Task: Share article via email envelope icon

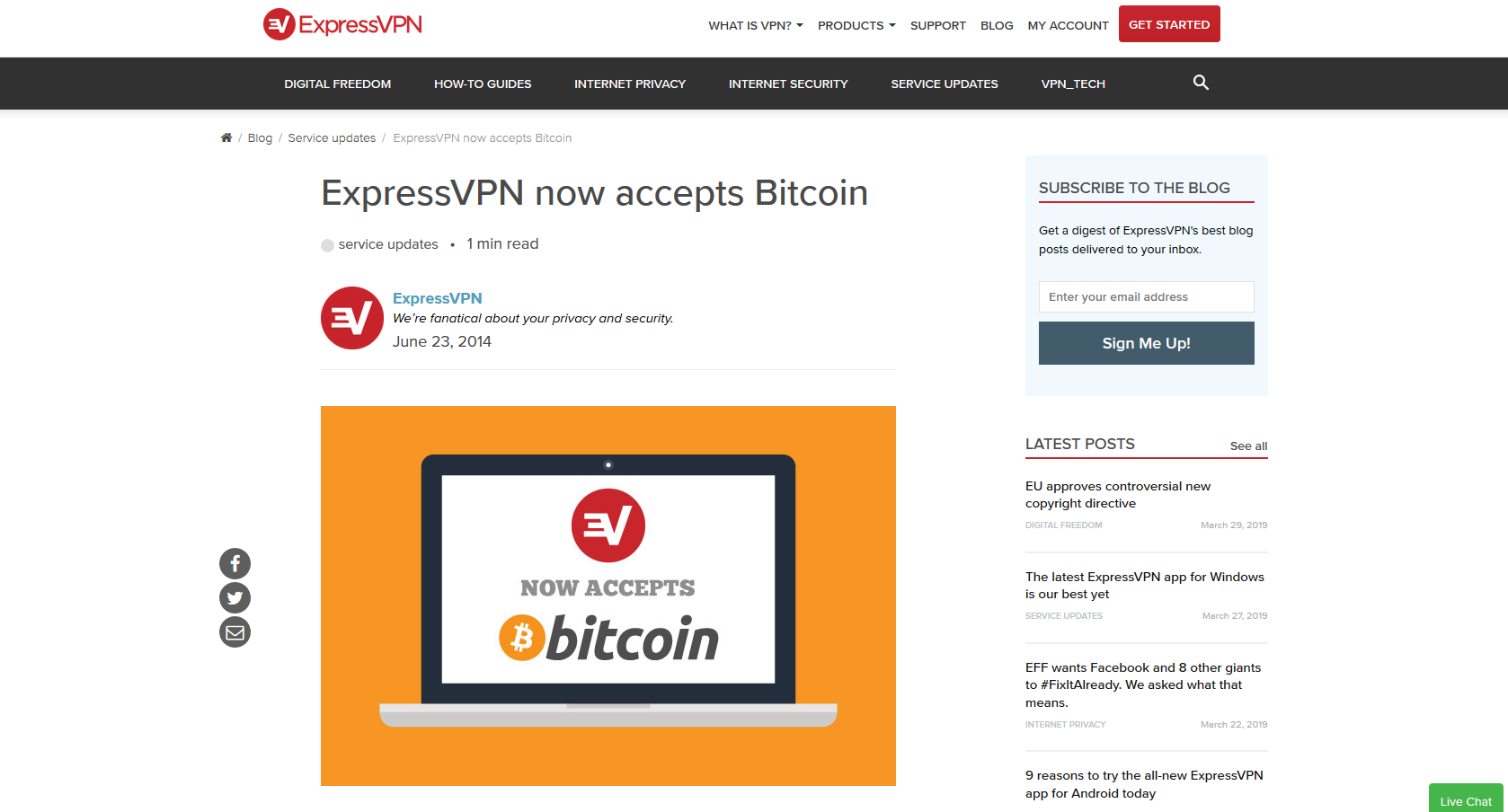Action: point(235,632)
